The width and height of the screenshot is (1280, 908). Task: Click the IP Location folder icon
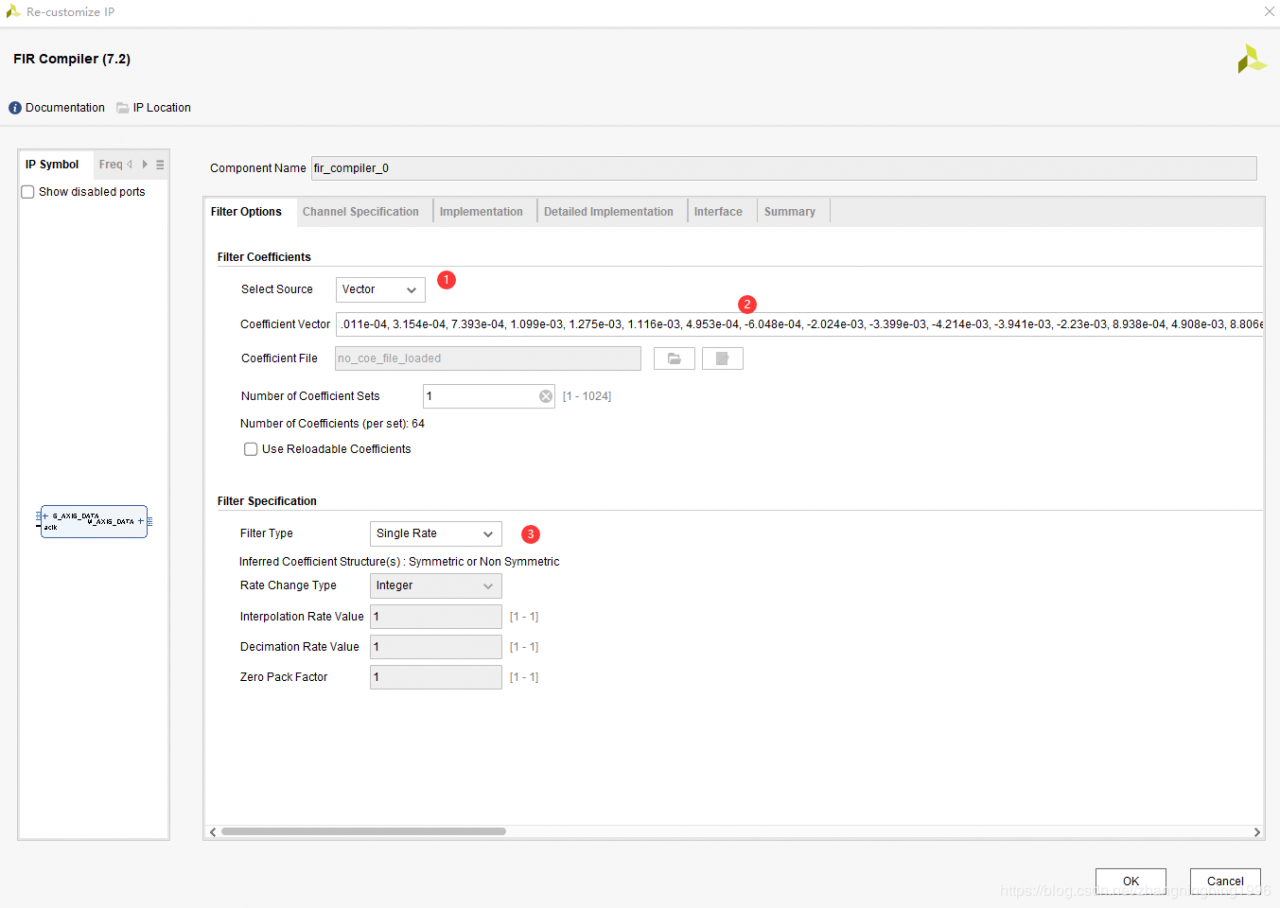(122, 108)
